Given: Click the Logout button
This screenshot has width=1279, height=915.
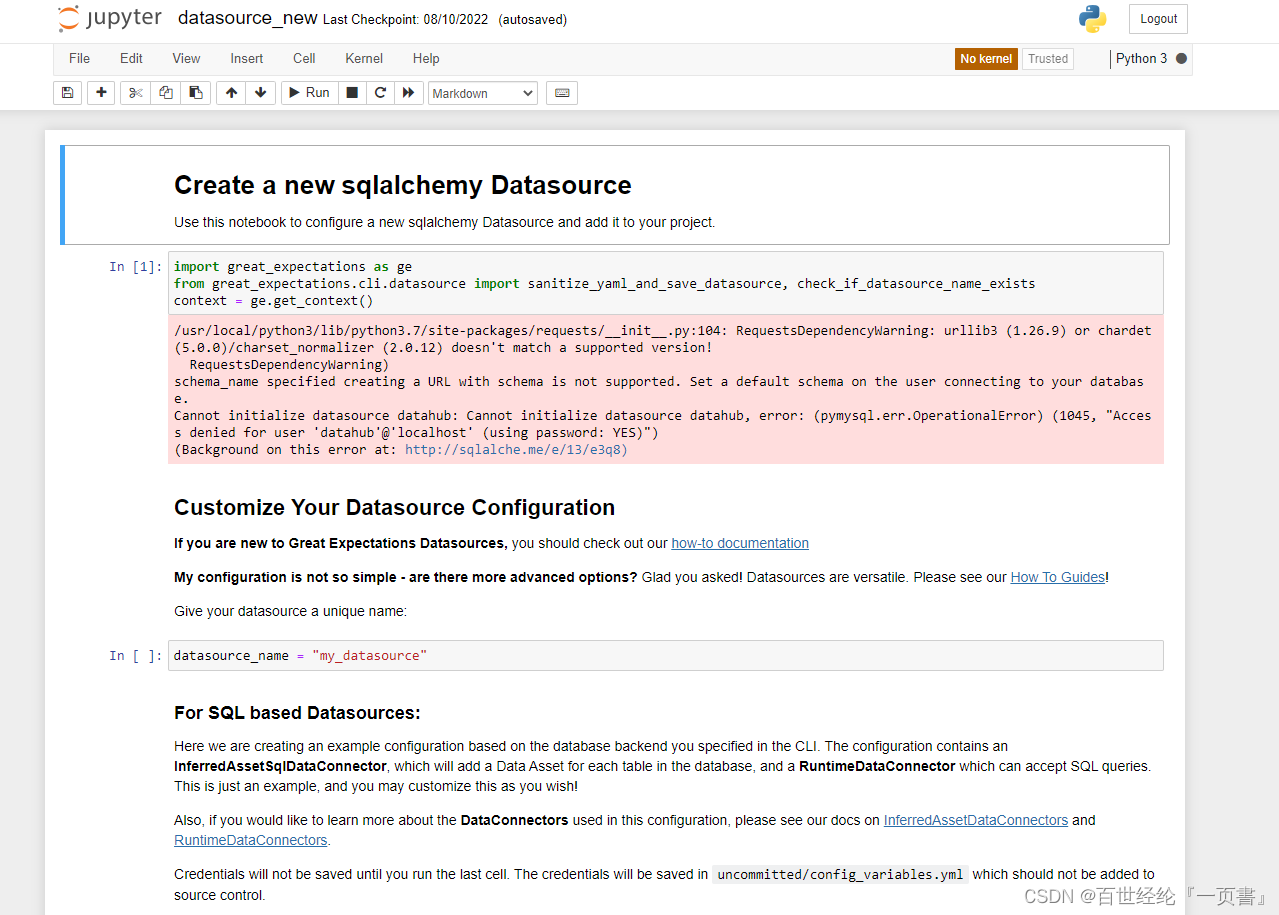Looking at the screenshot, I should tap(1158, 19).
